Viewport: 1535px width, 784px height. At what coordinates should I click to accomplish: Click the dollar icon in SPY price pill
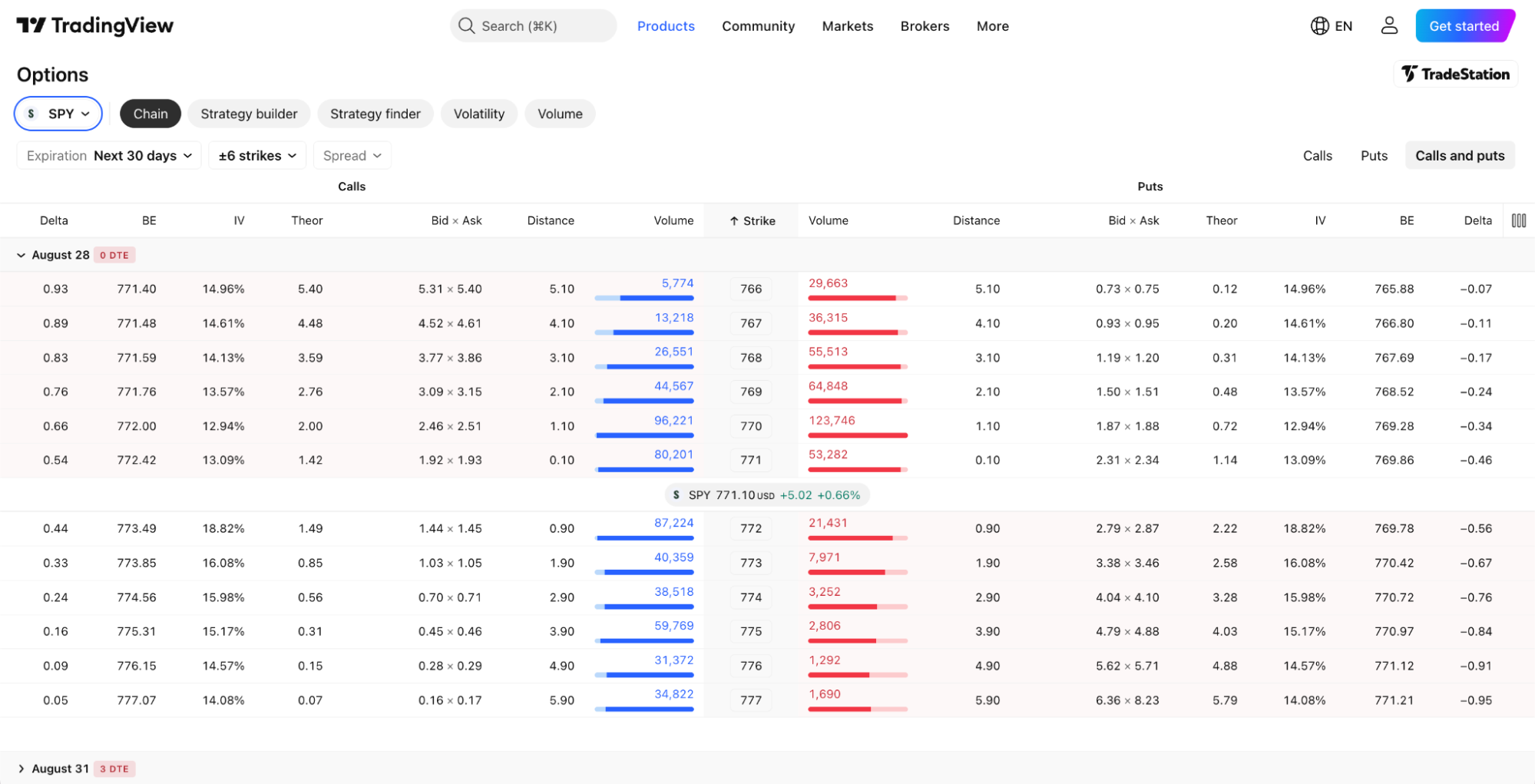pos(676,495)
